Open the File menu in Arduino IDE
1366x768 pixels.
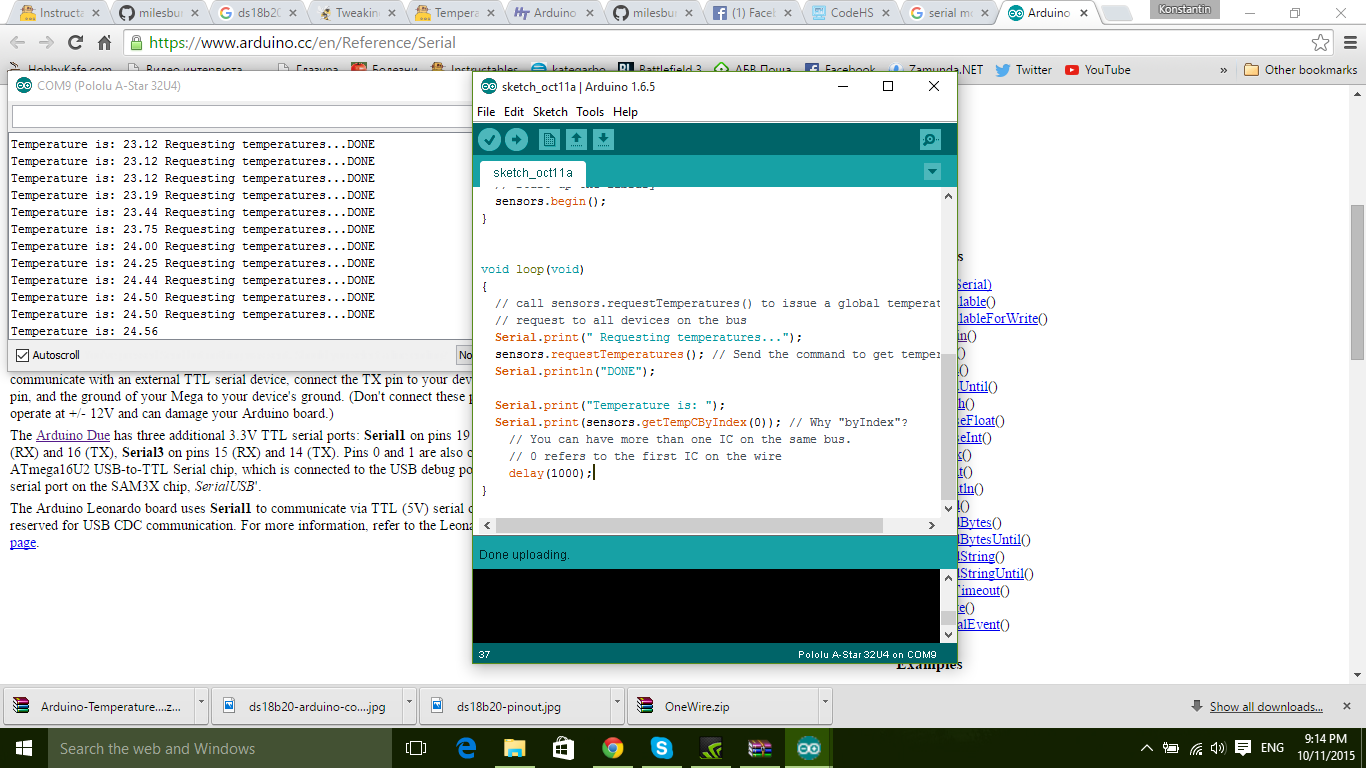[486, 112]
